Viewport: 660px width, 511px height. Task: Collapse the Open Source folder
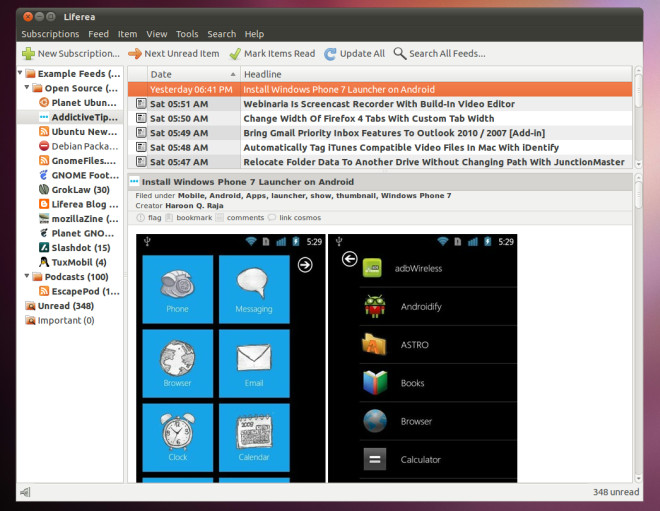pos(27,87)
